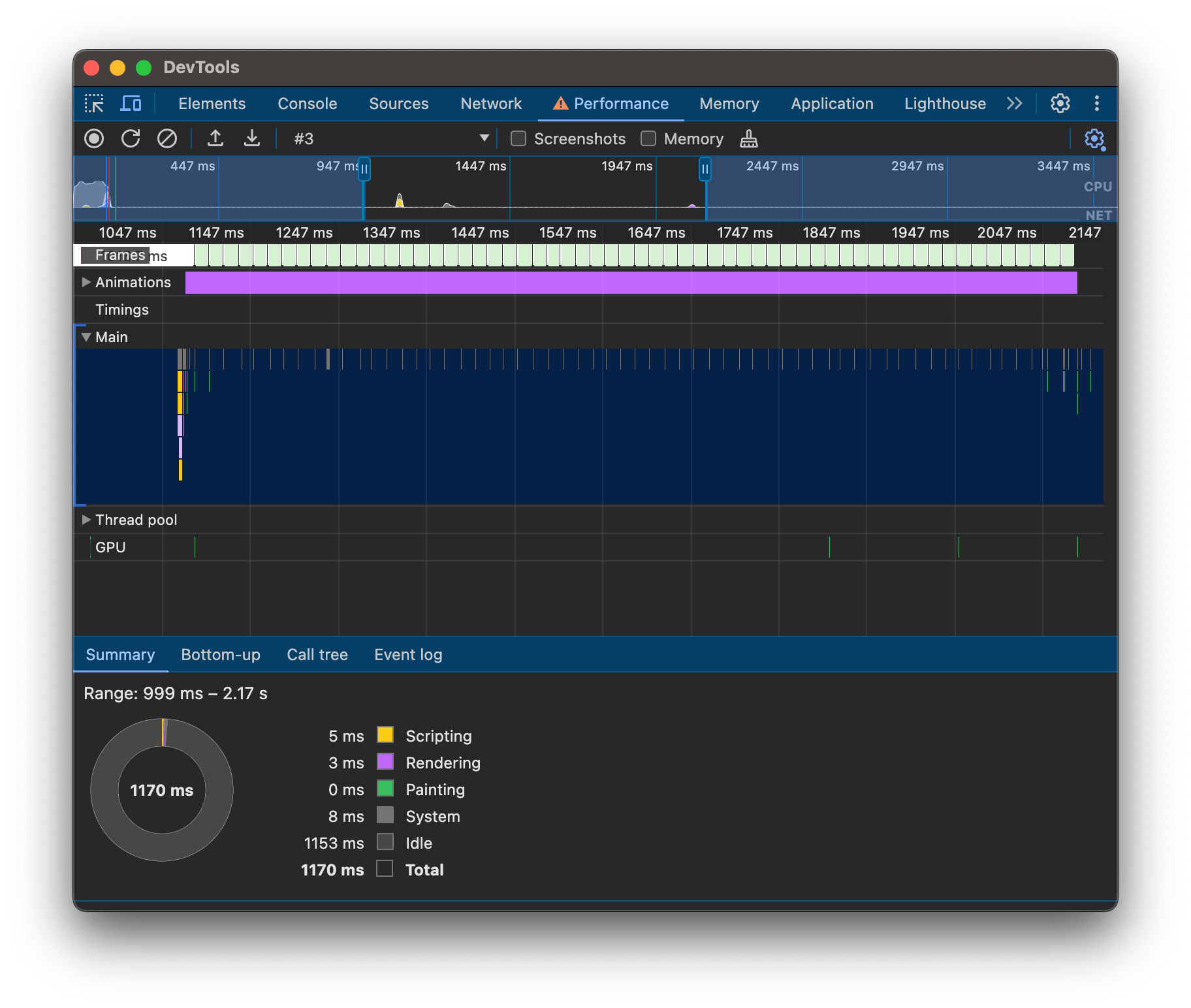Open the capture settings gear icon

pos(1094,138)
